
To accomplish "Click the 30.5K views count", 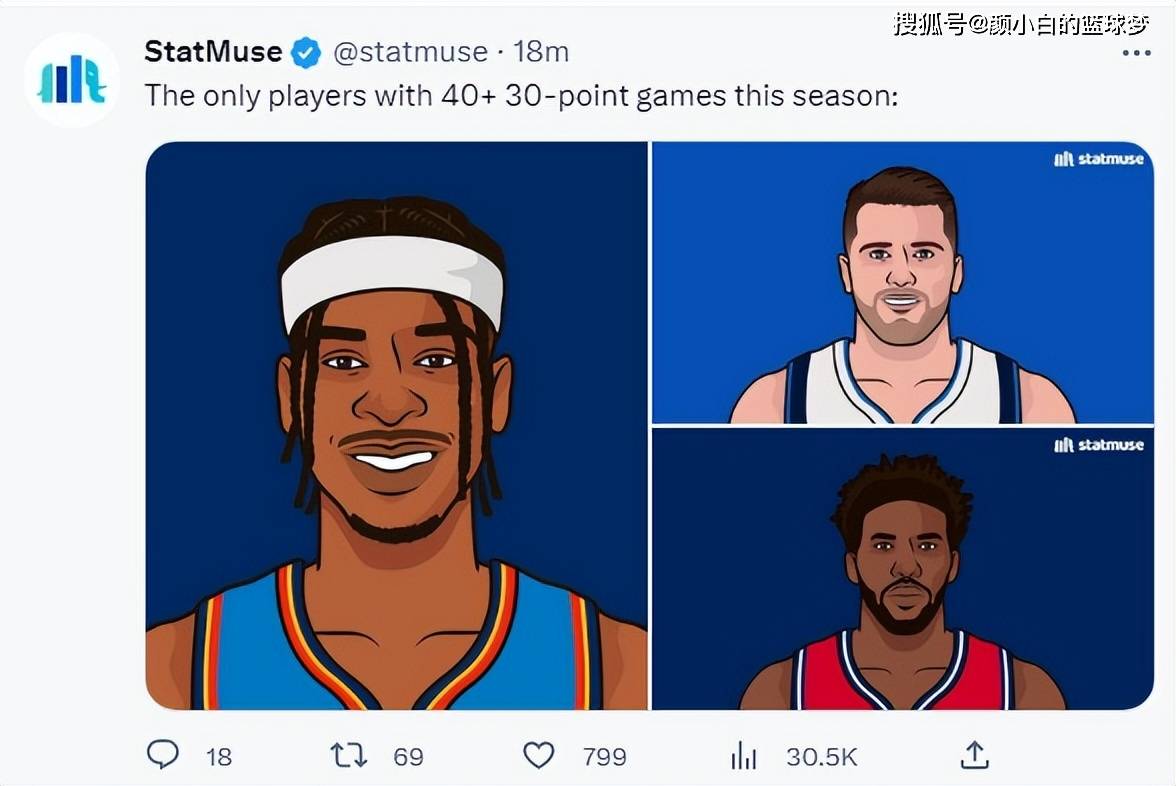I will pos(821,757).
